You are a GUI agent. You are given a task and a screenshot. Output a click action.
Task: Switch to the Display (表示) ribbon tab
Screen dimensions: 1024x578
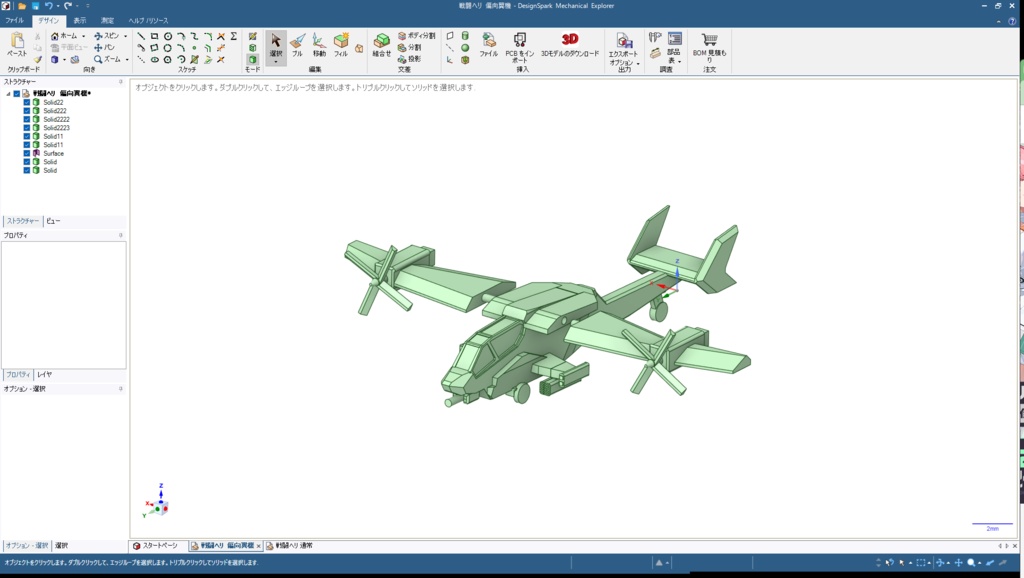[x=80, y=20]
